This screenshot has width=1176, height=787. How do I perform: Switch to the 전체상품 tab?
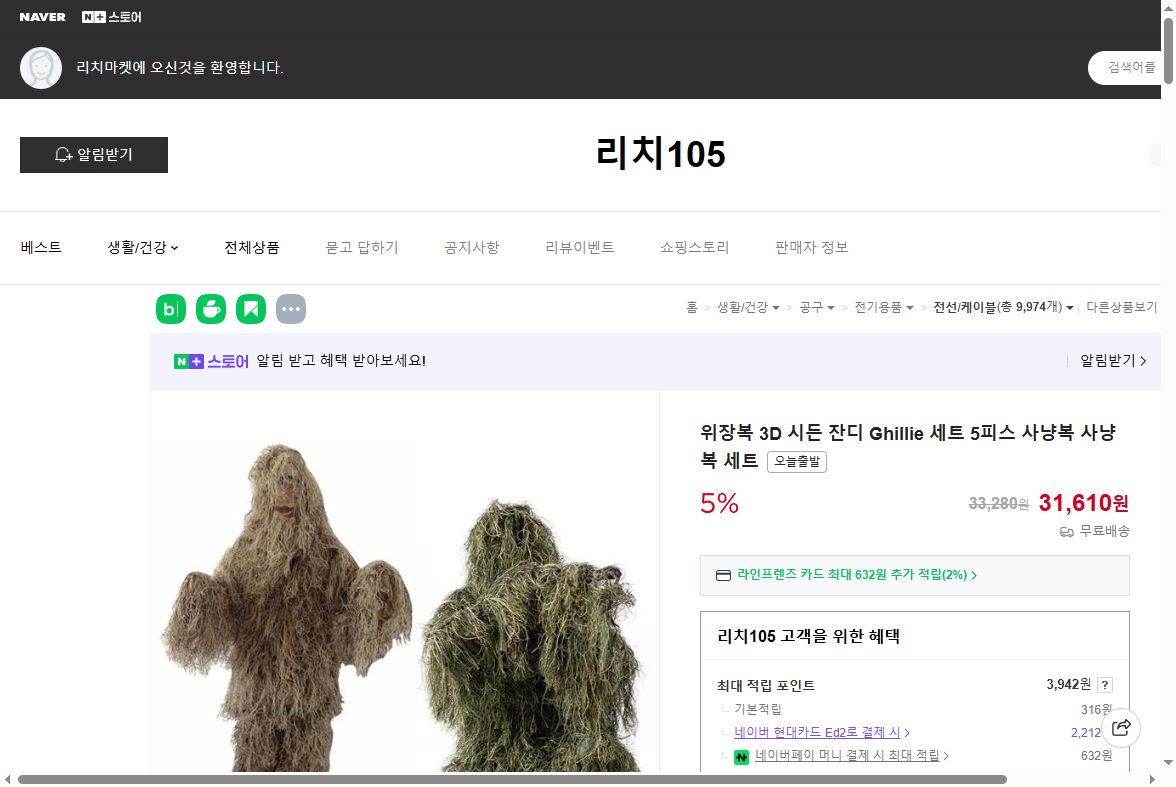click(x=252, y=247)
